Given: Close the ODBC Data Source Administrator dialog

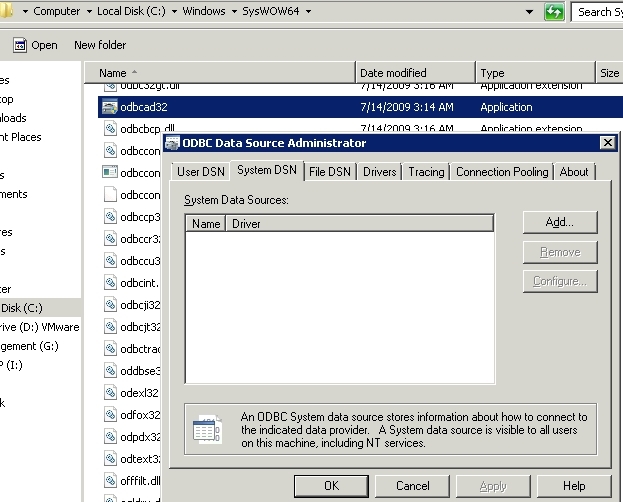Looking at the screenshot, I should coord(608,143).
